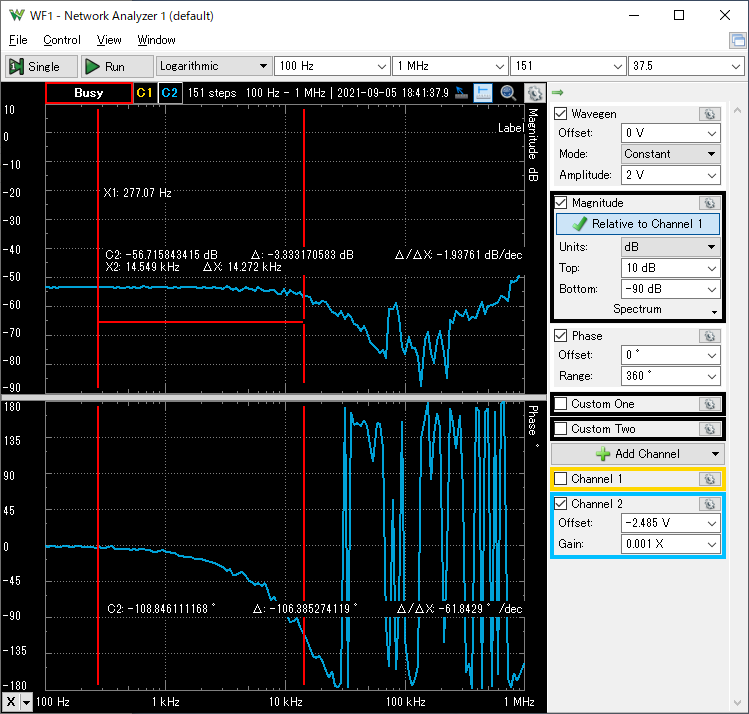Image resolution: width=749 pixels, height=714 pixels.
Task: Open the Control menu
Action: [62, 40]
